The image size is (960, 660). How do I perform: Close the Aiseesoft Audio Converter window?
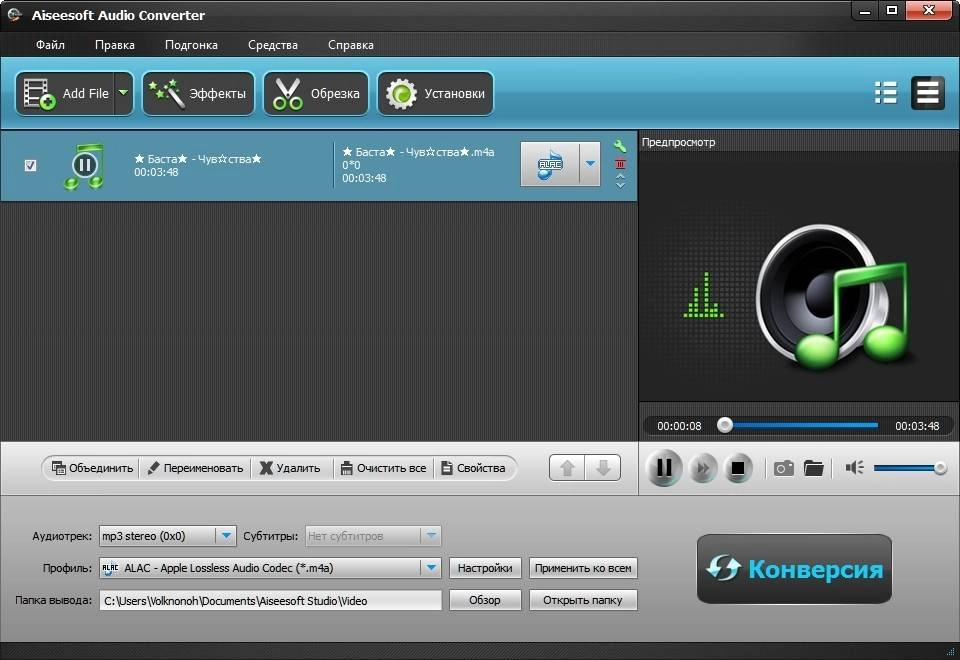pyautogui.click(x=928, y=11)
